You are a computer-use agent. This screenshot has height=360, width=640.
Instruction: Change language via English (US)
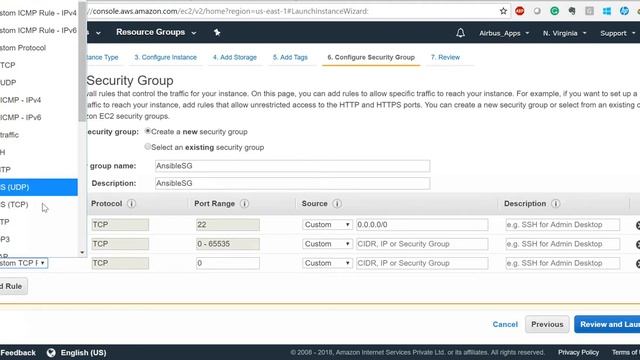coord(83,353)
